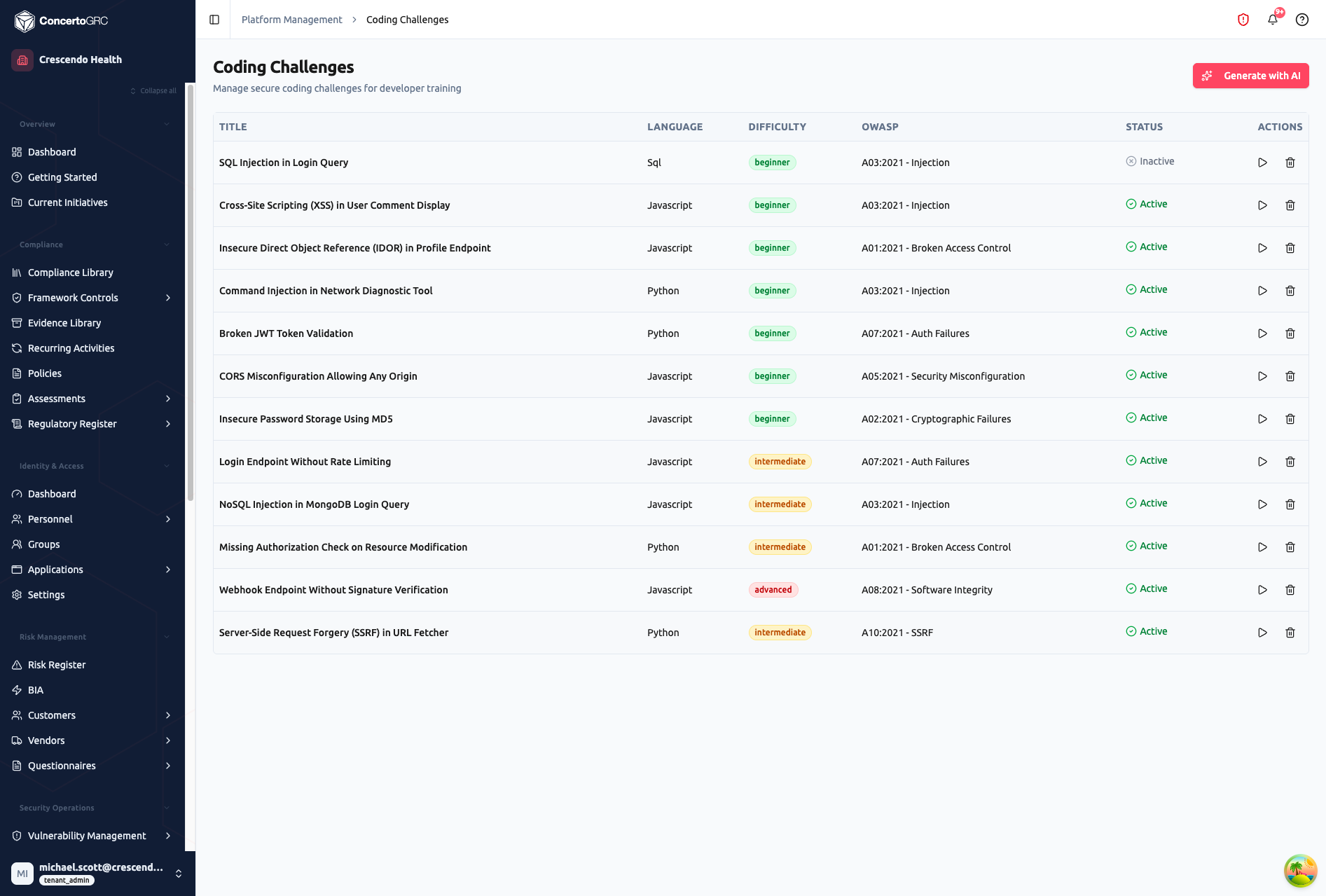Run the SQL Injection in Login Query challenge

1262,163
